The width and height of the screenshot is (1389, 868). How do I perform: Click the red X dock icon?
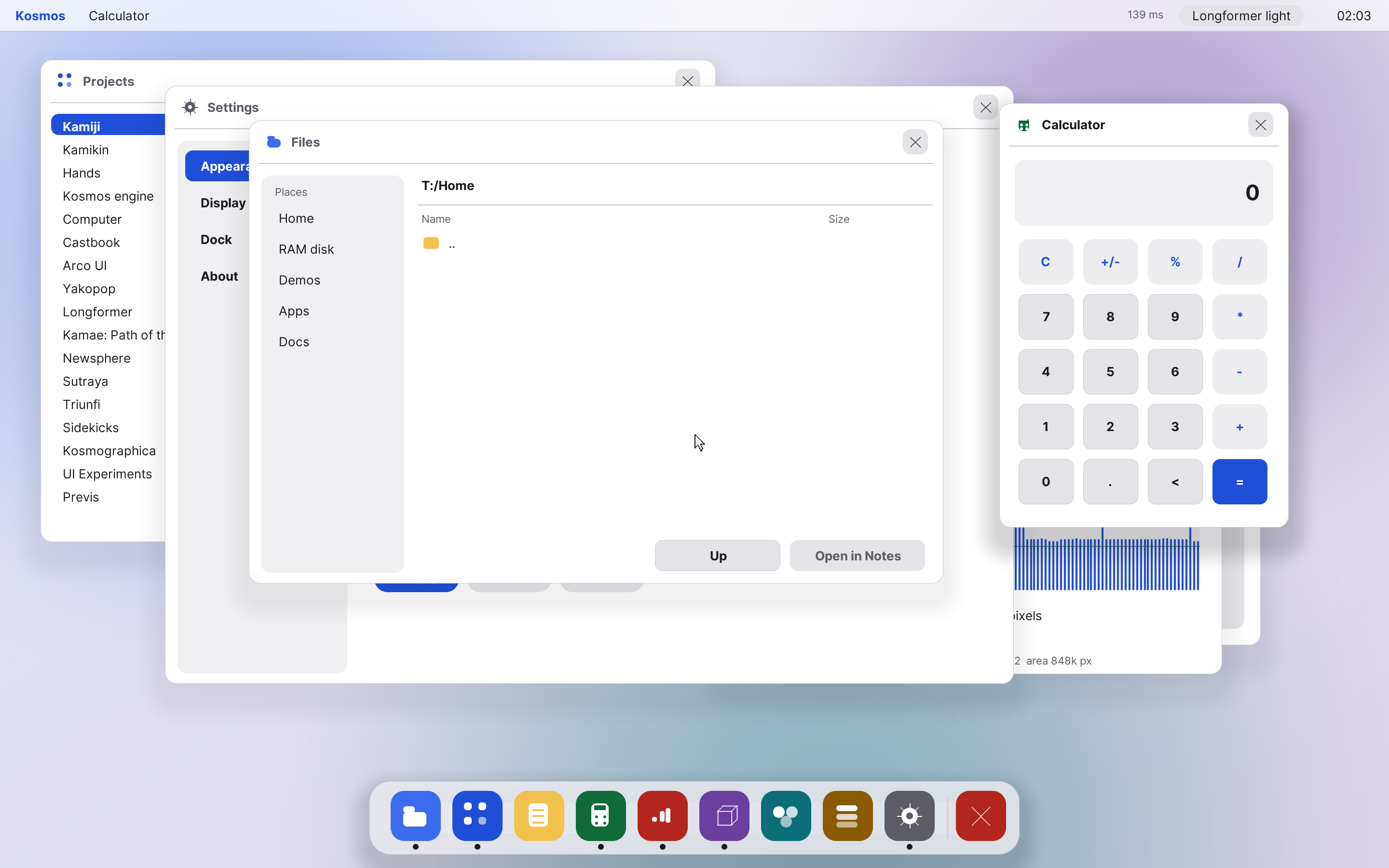tap(980, 815)
